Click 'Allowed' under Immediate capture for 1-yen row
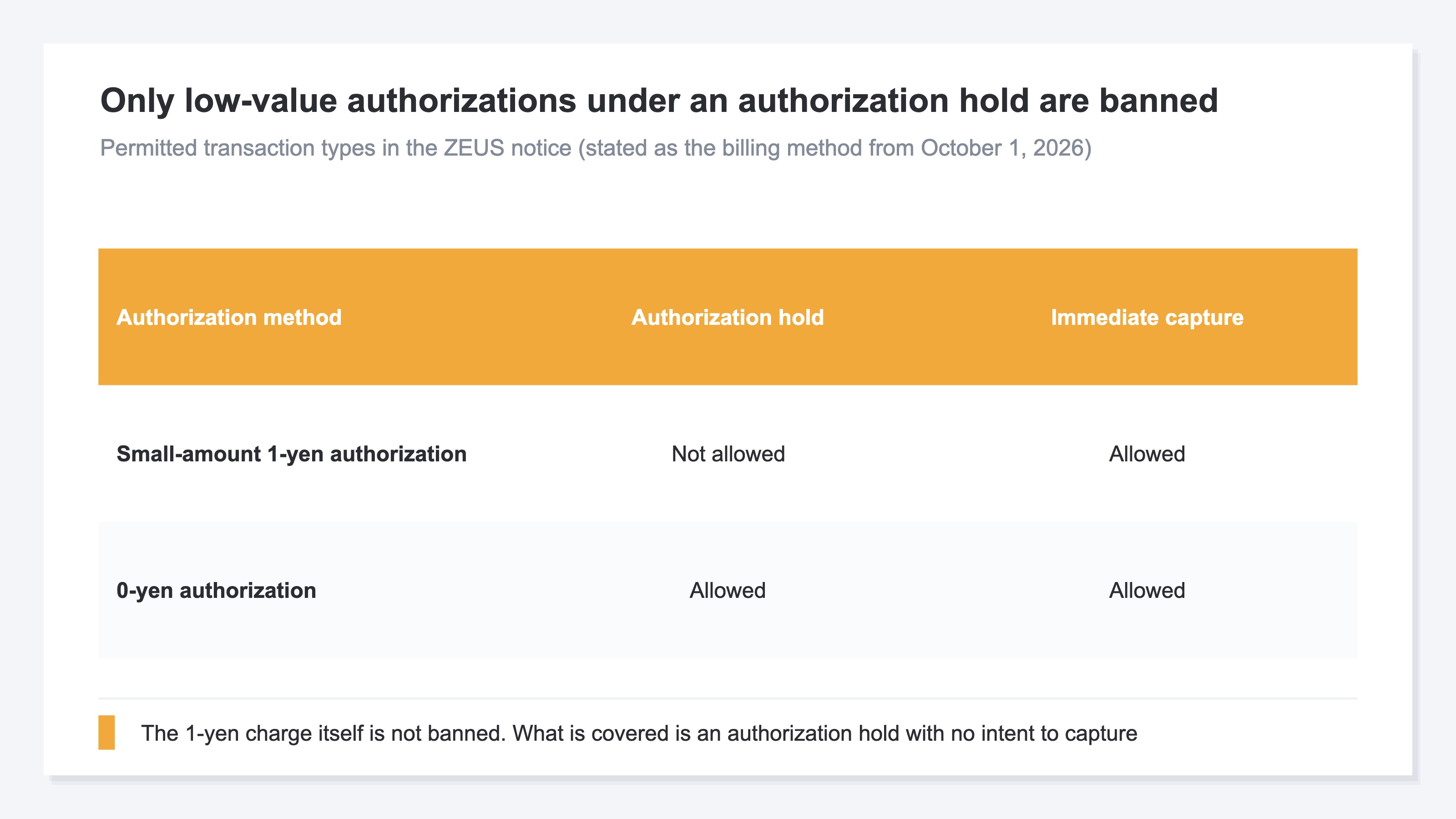Image resolution: width=1456 pixels, height=819 pixels. (1147, 455)
